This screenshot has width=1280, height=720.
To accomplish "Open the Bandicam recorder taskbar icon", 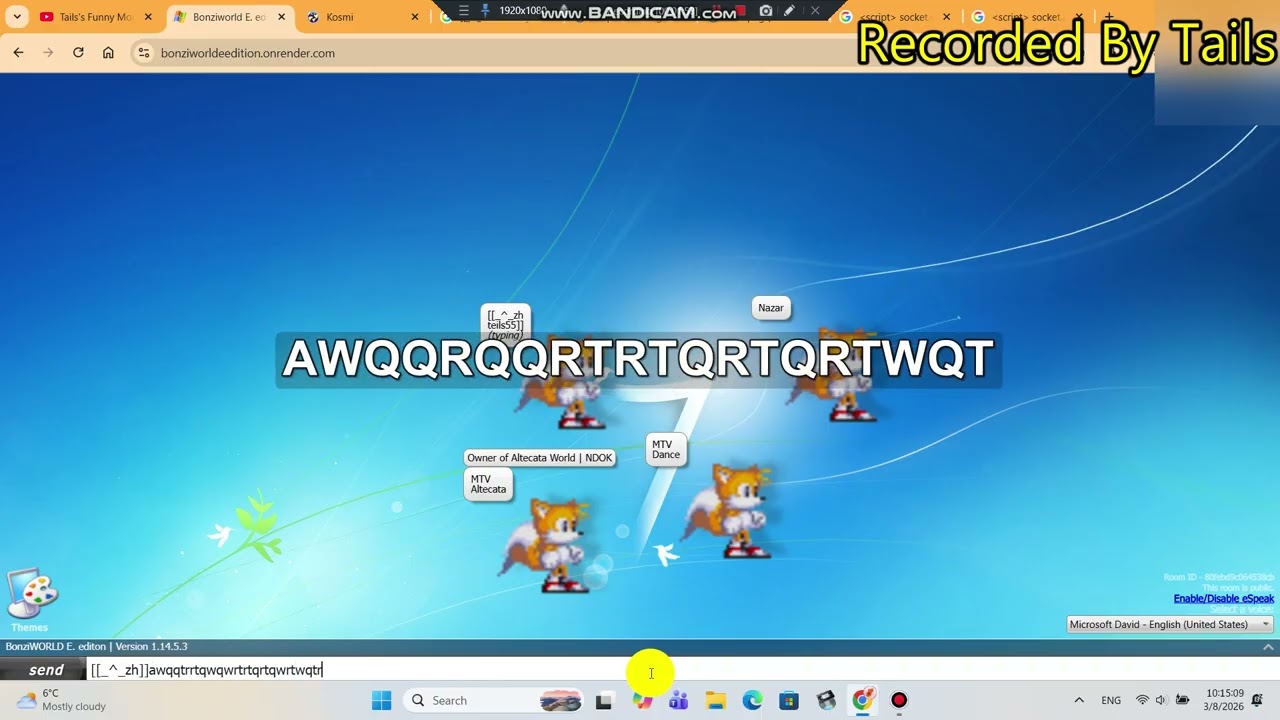I will [899, 701].
